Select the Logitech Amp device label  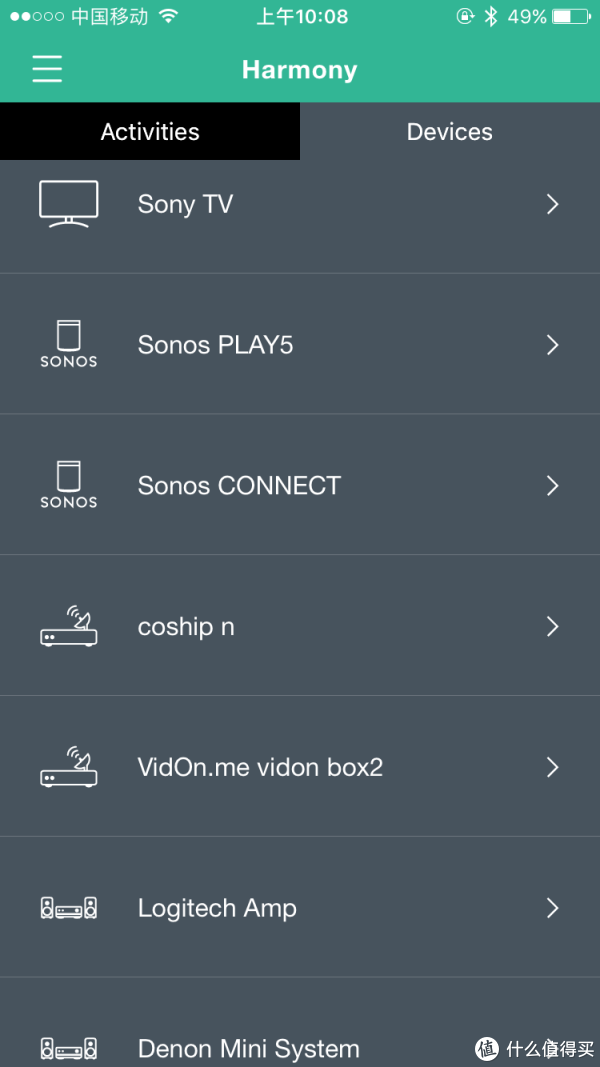217,908
